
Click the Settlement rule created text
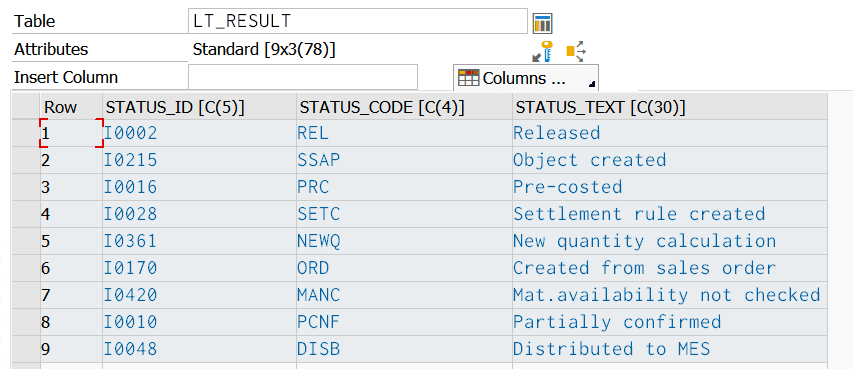[x=639, y=213]
